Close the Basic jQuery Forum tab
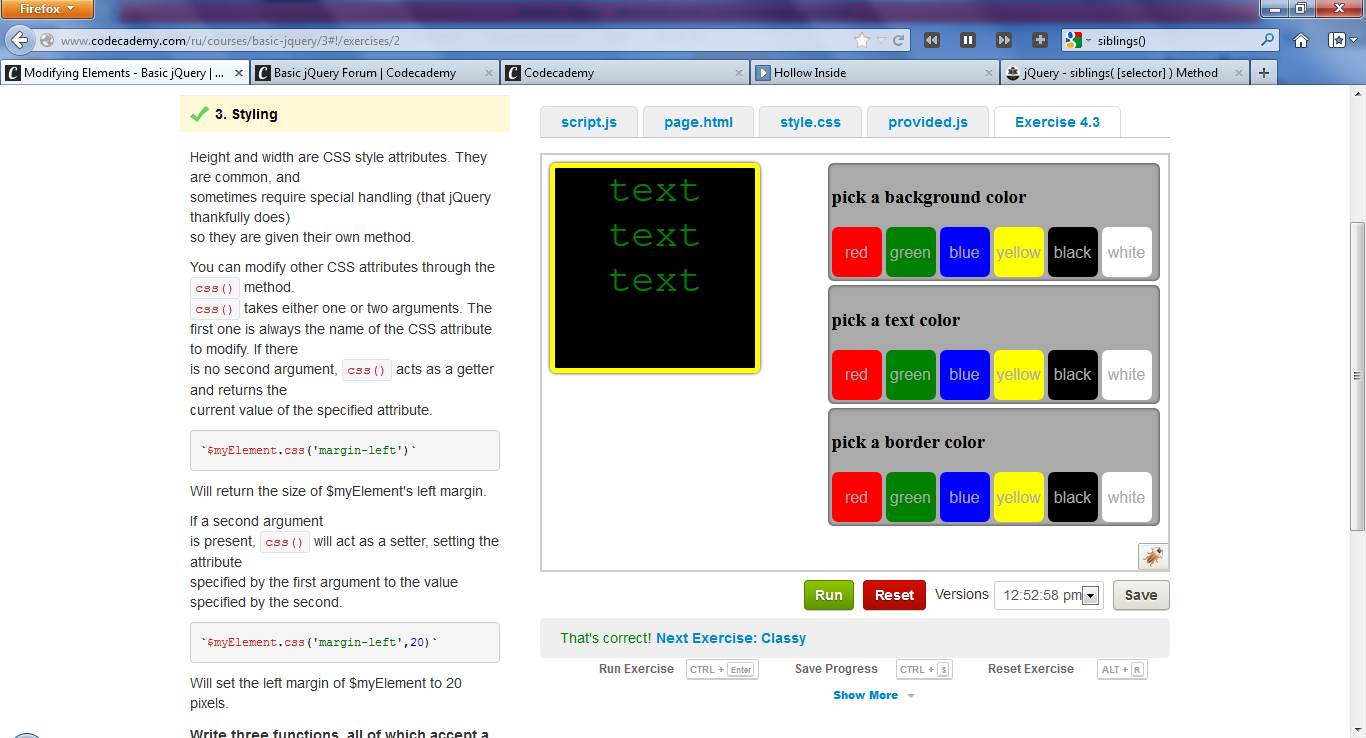 (x=489, y=73)
